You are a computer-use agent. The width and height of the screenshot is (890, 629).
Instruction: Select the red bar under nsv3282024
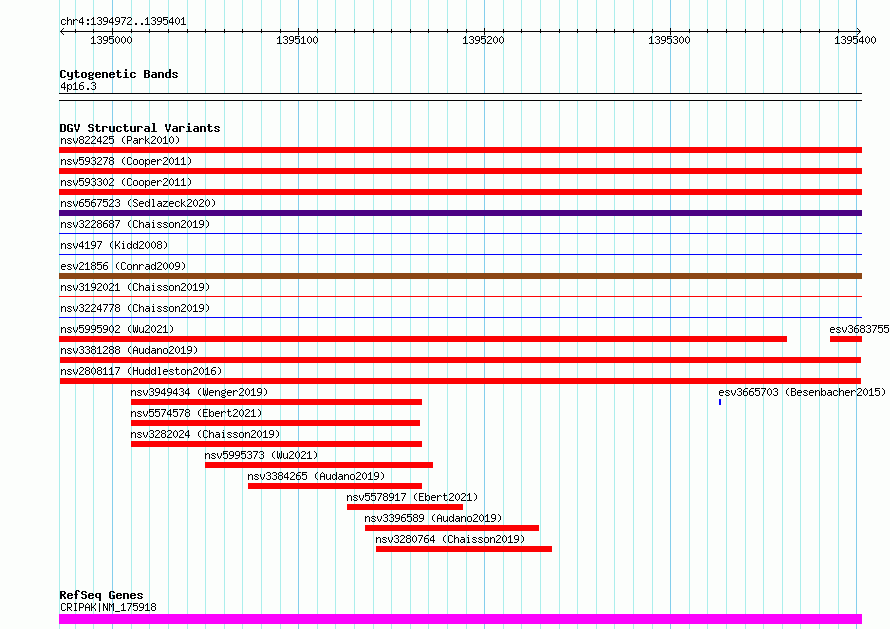point(276,444)
